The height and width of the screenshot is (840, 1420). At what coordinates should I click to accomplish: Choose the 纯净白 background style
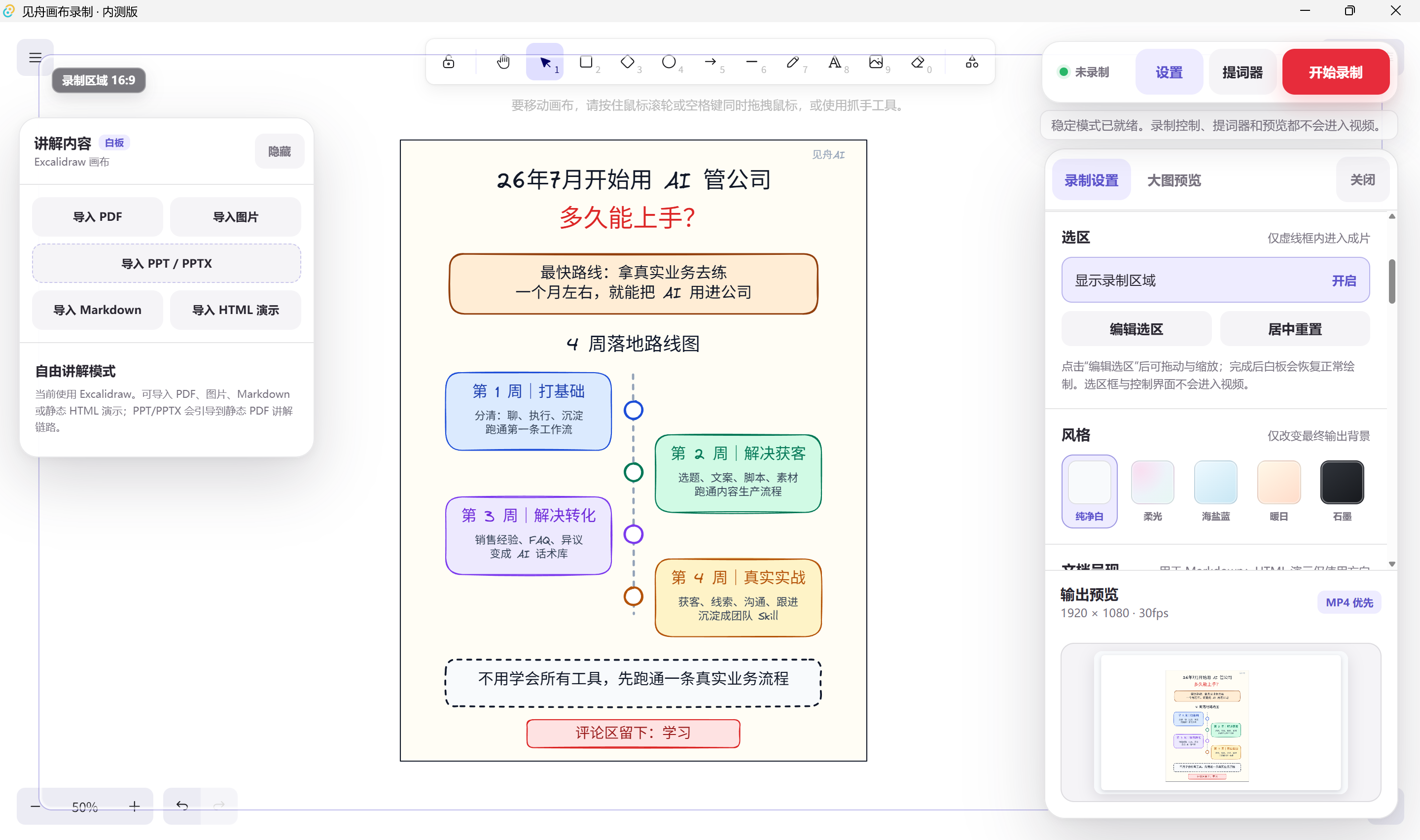(x=1089, y=491)
